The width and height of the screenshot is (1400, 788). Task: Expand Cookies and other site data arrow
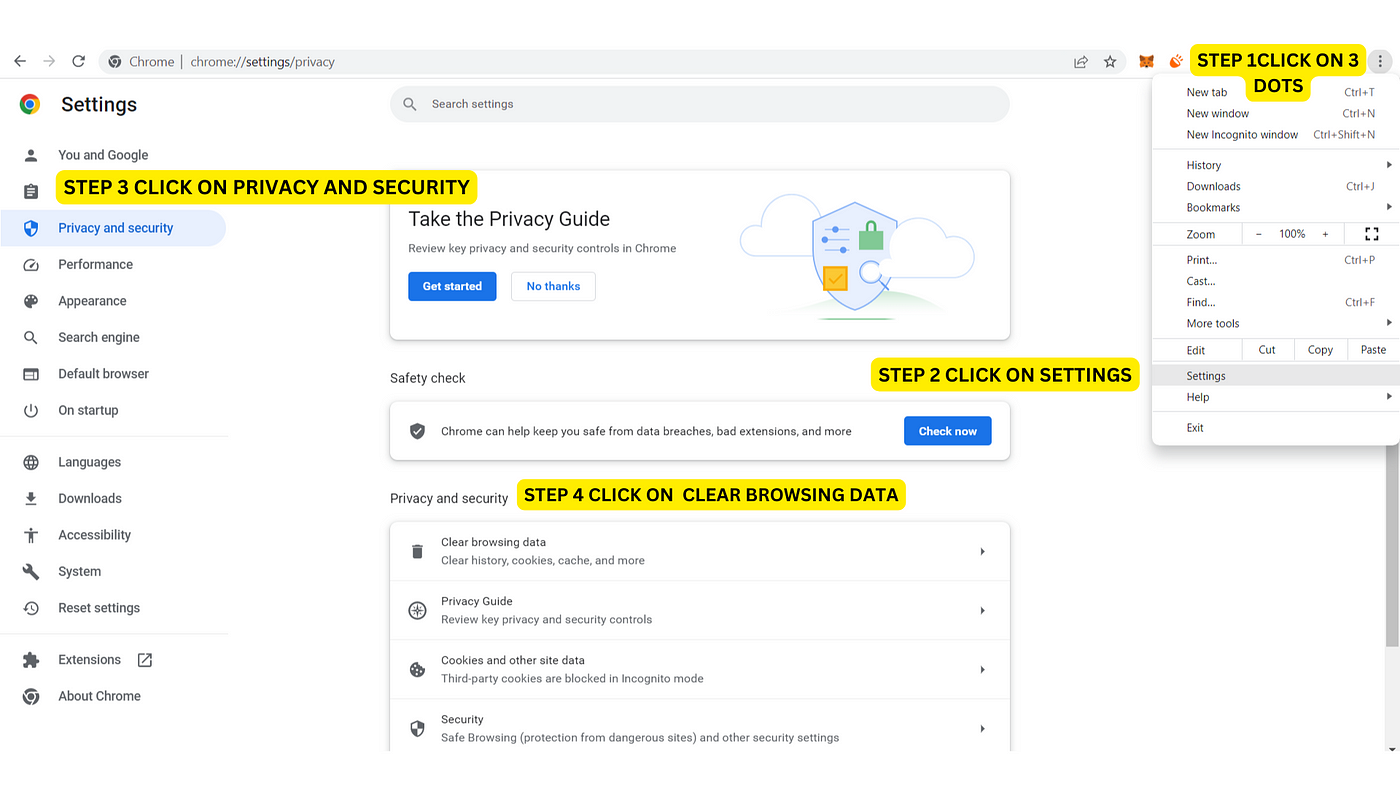pos(983,670)
